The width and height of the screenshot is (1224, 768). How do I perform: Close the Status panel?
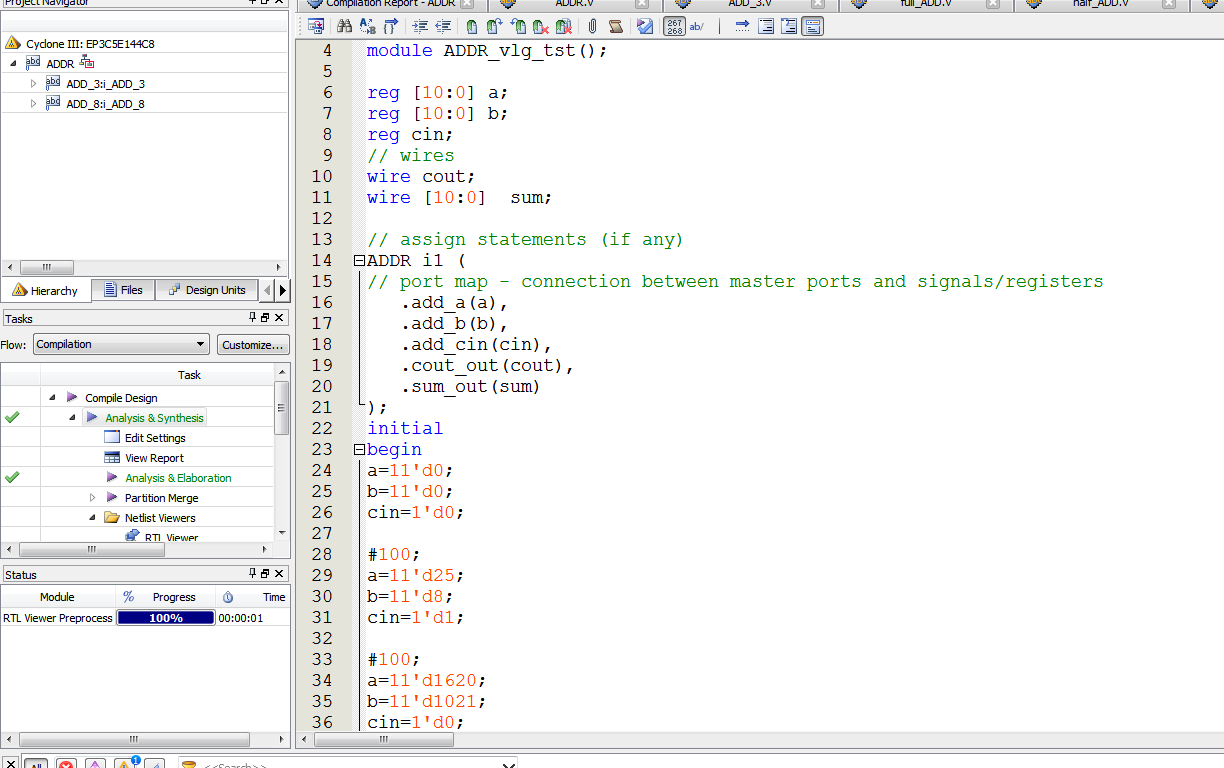[x=279, y=574]
